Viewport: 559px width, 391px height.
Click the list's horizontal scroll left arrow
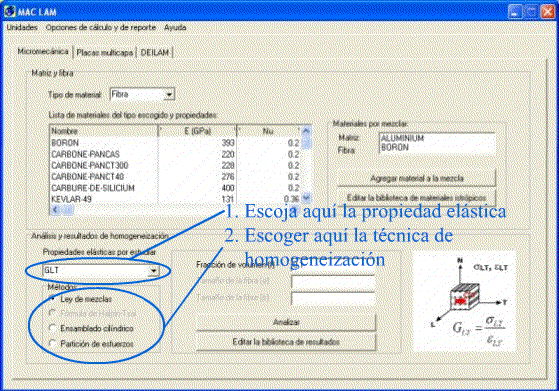(x=55, y=209)
